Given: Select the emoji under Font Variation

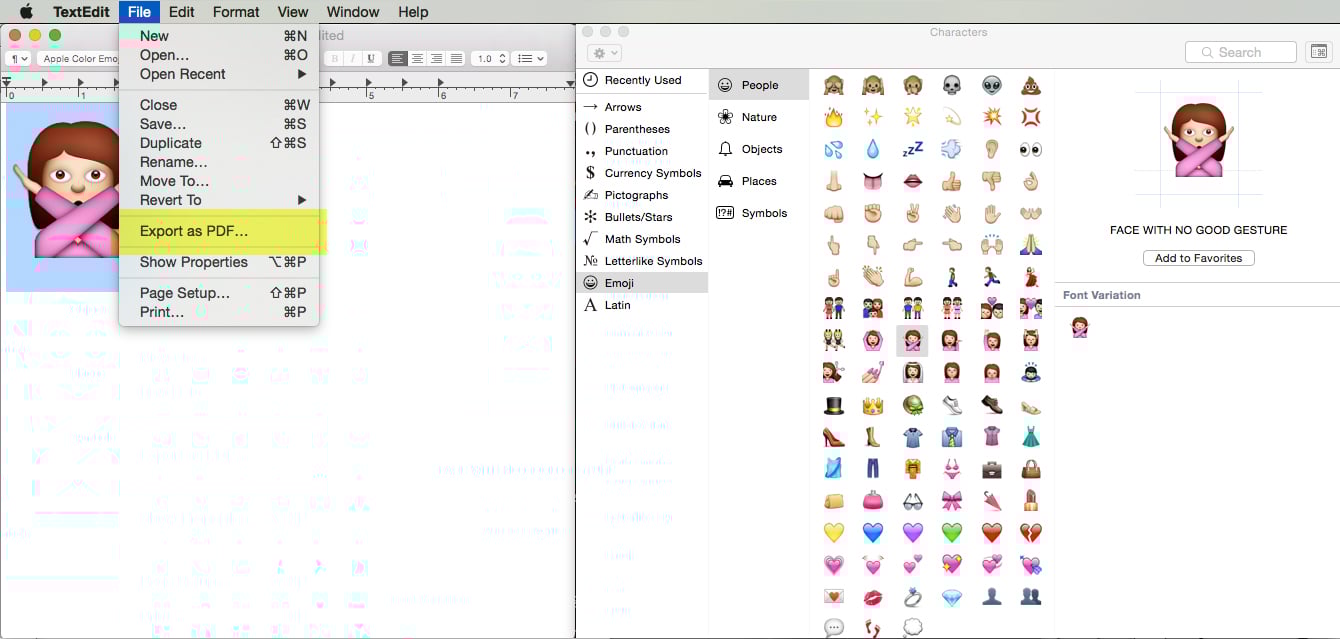Looking at the screenshot, I should (x=1080, y=327).
